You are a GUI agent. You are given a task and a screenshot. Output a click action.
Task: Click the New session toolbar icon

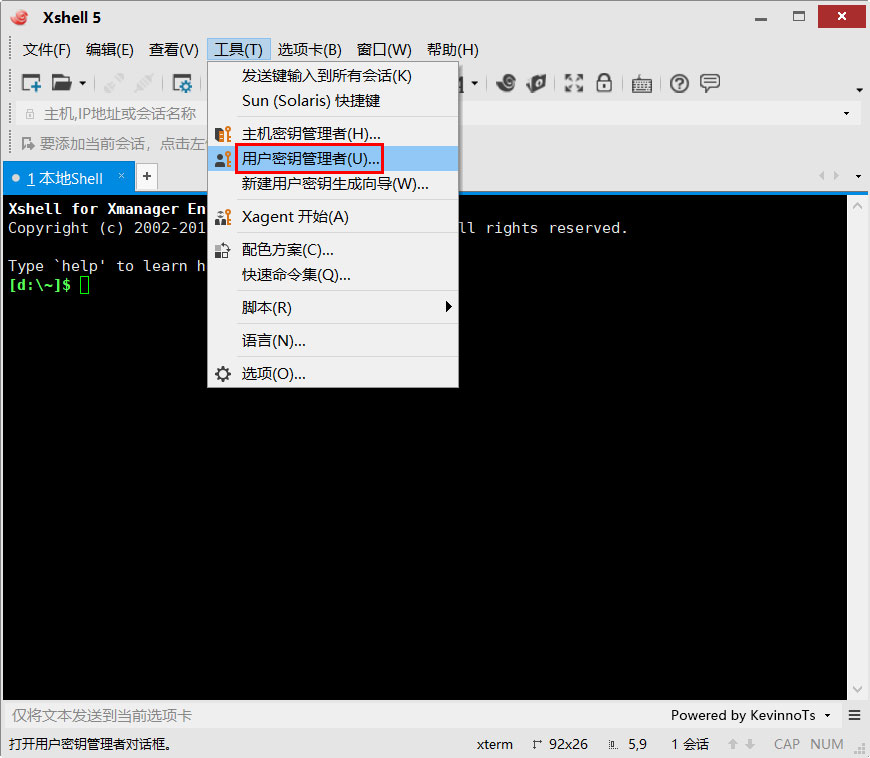pyautogui.click(x=31, y=83)
